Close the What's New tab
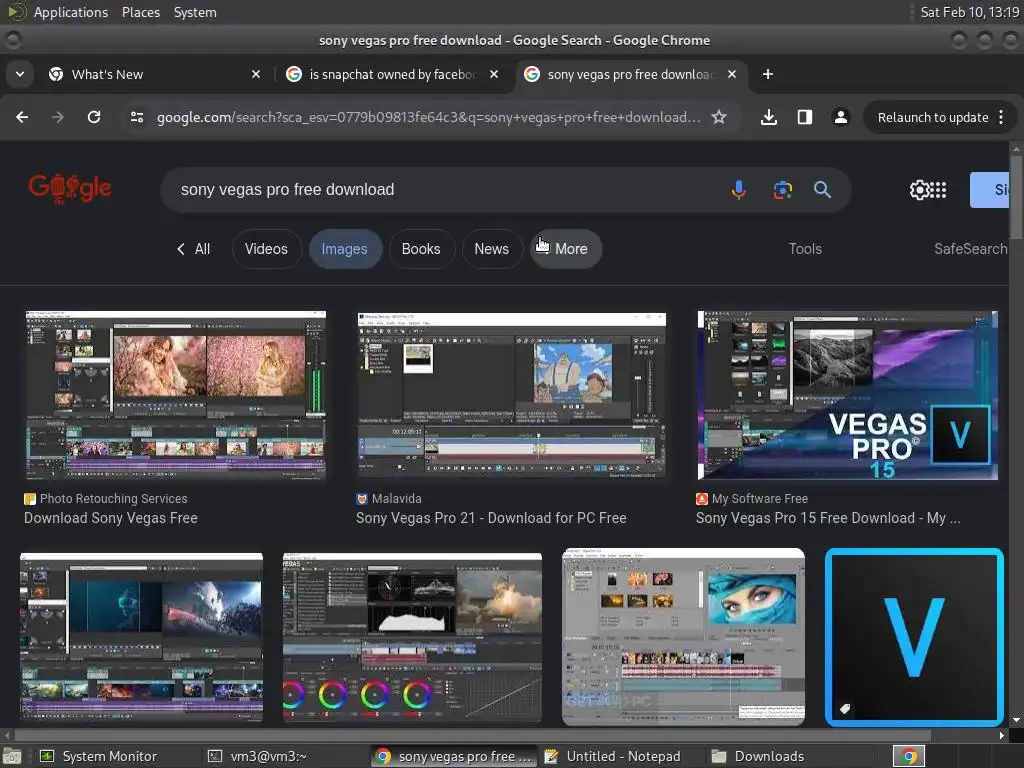Viewport: 1024px width, 768px height. [256, 74]
